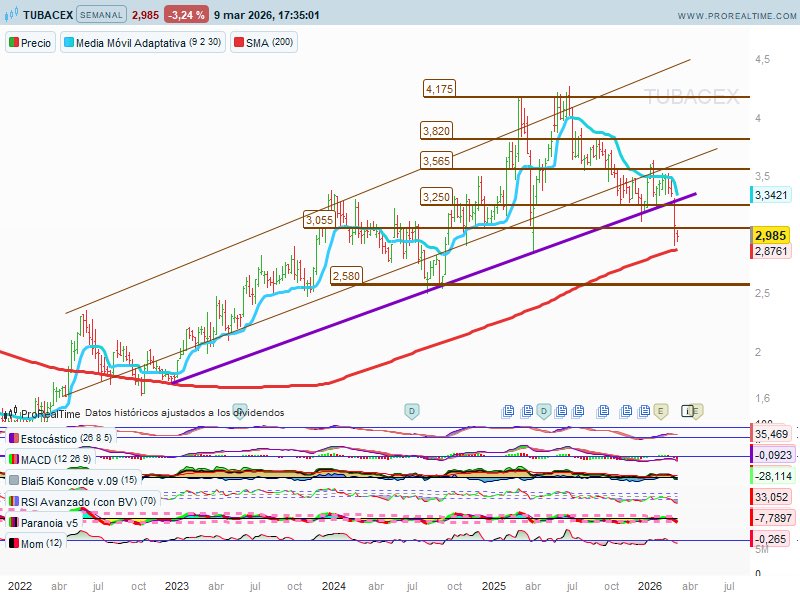
Task: Click the -28,114 Koncorde value tag
Action: coord(771,476)
